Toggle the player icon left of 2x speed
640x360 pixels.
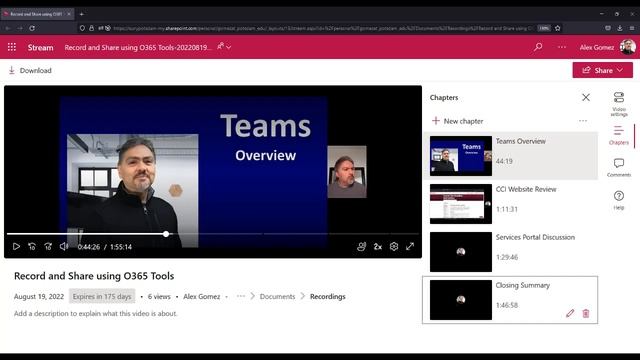click(x=361, y=247)
